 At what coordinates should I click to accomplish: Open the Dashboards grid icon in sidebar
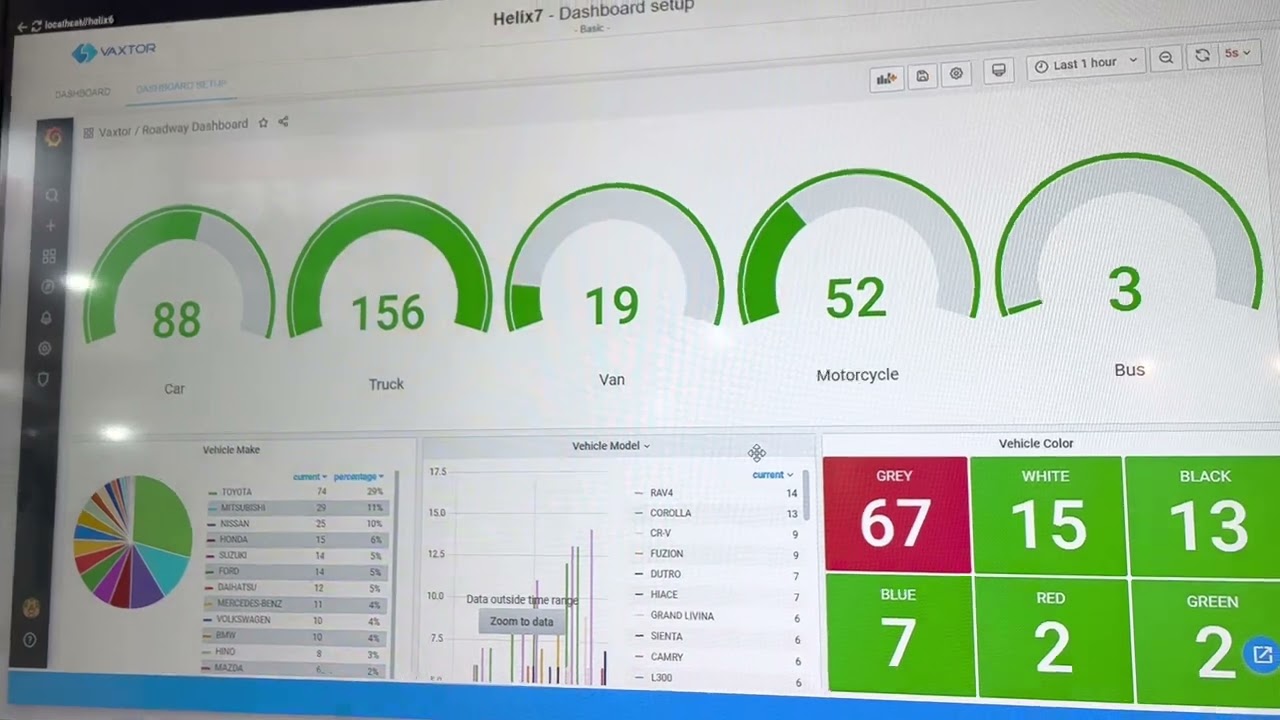pyautogui.click(x=49, y=257)
